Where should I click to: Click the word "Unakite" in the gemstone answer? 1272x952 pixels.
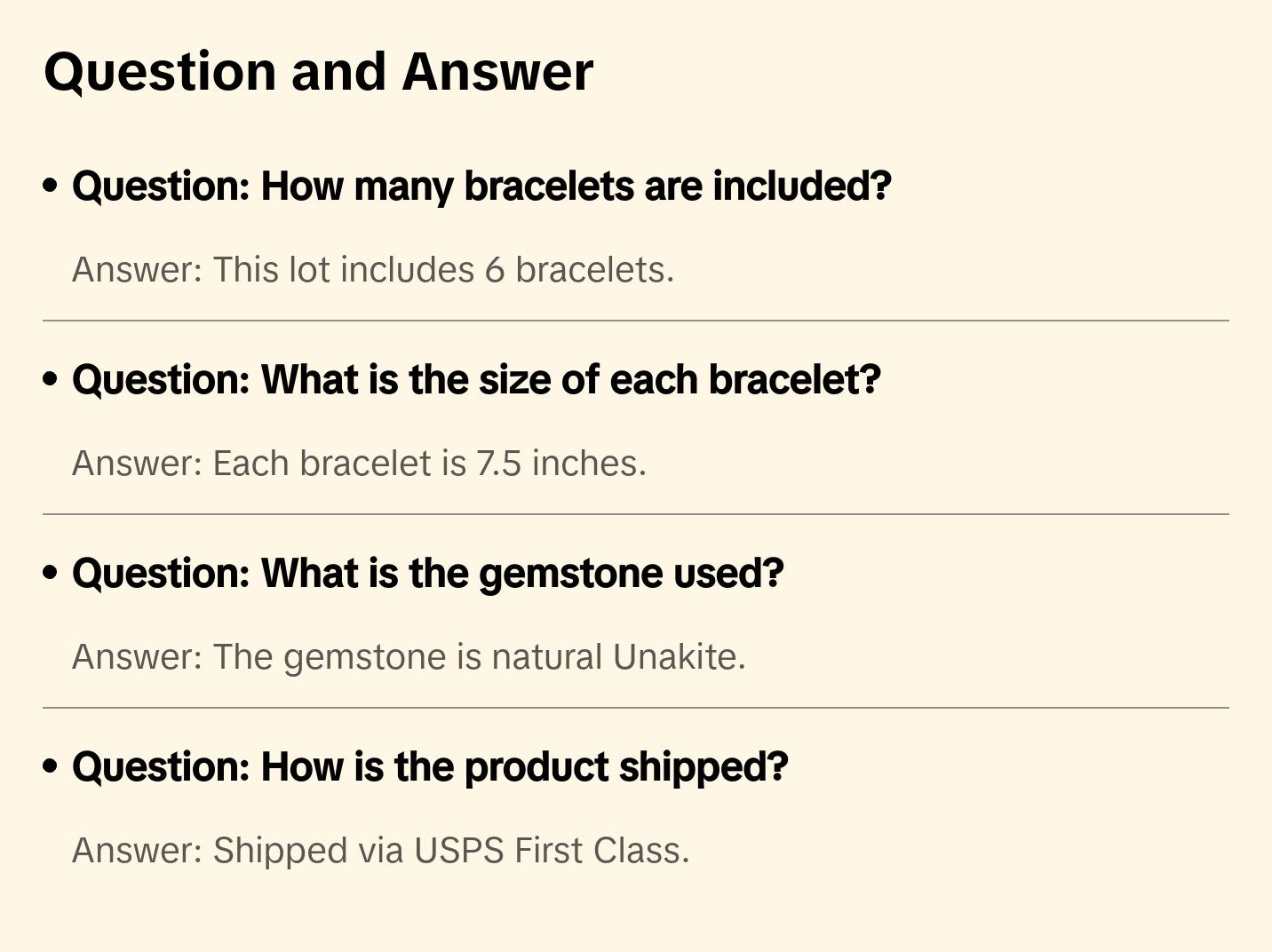point(677,657)
